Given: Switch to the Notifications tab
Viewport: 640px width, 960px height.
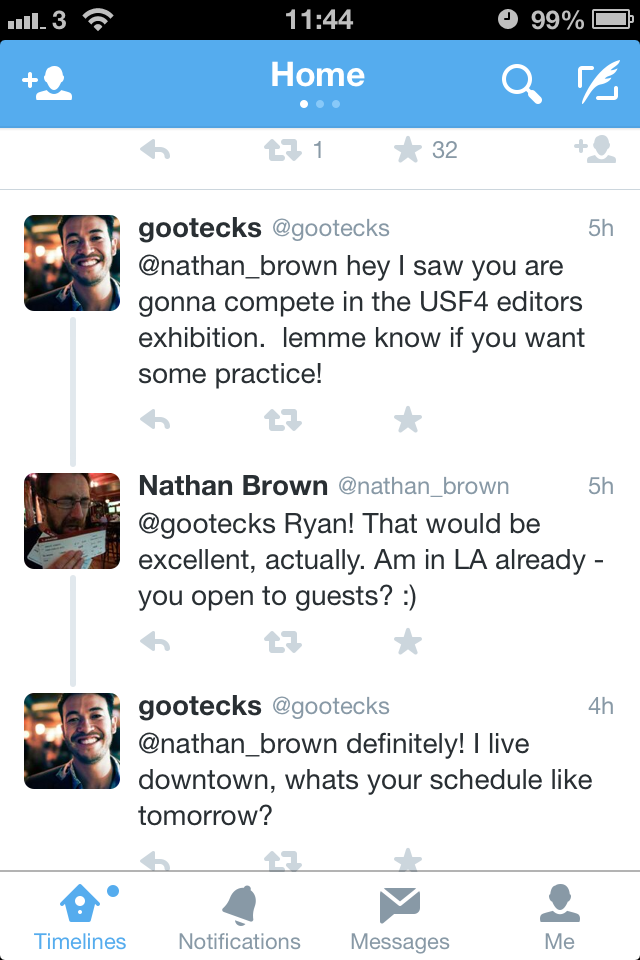Looking at the screenshot, I should click(239, 917).
